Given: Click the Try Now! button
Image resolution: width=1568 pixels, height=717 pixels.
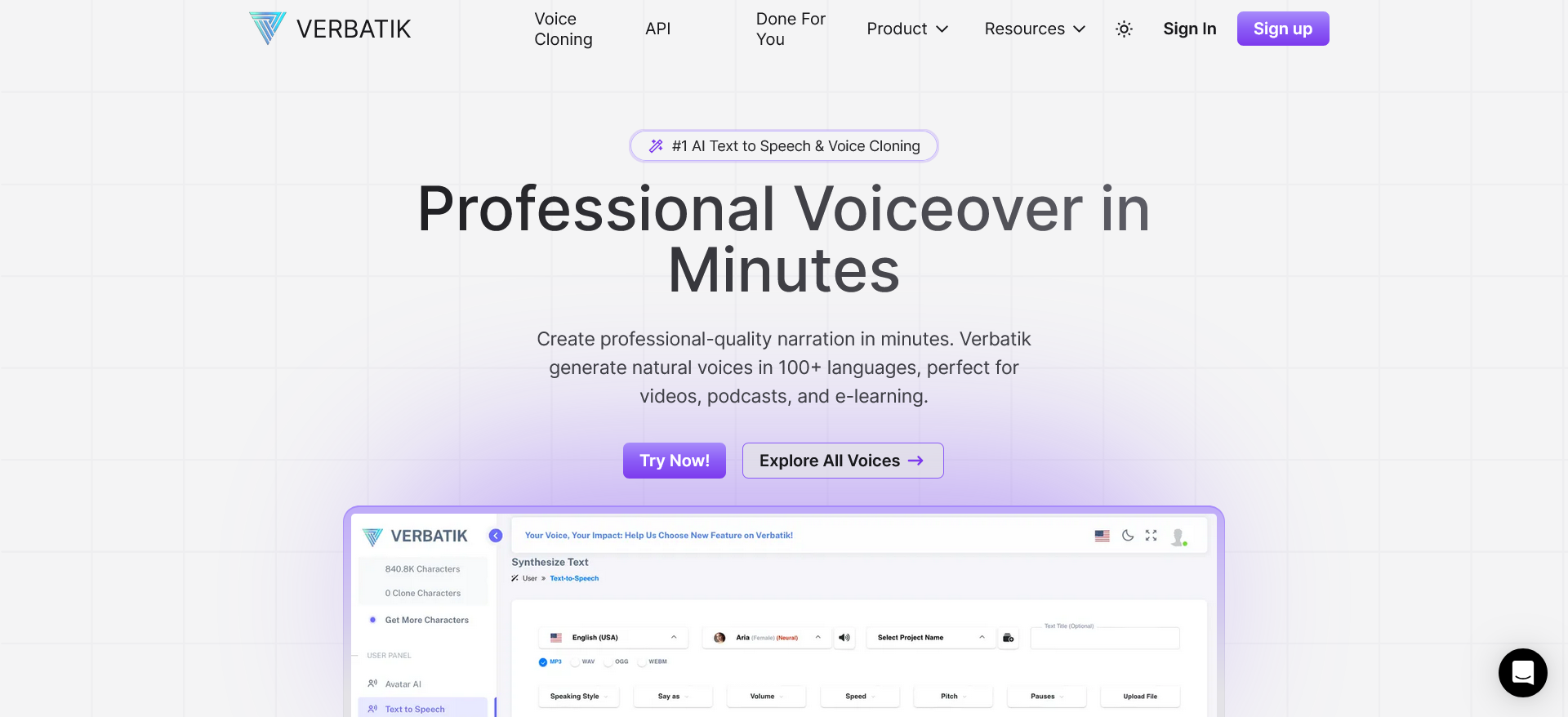Looking at the screenshot, I should pyautogui.click(x=675, y=461).
